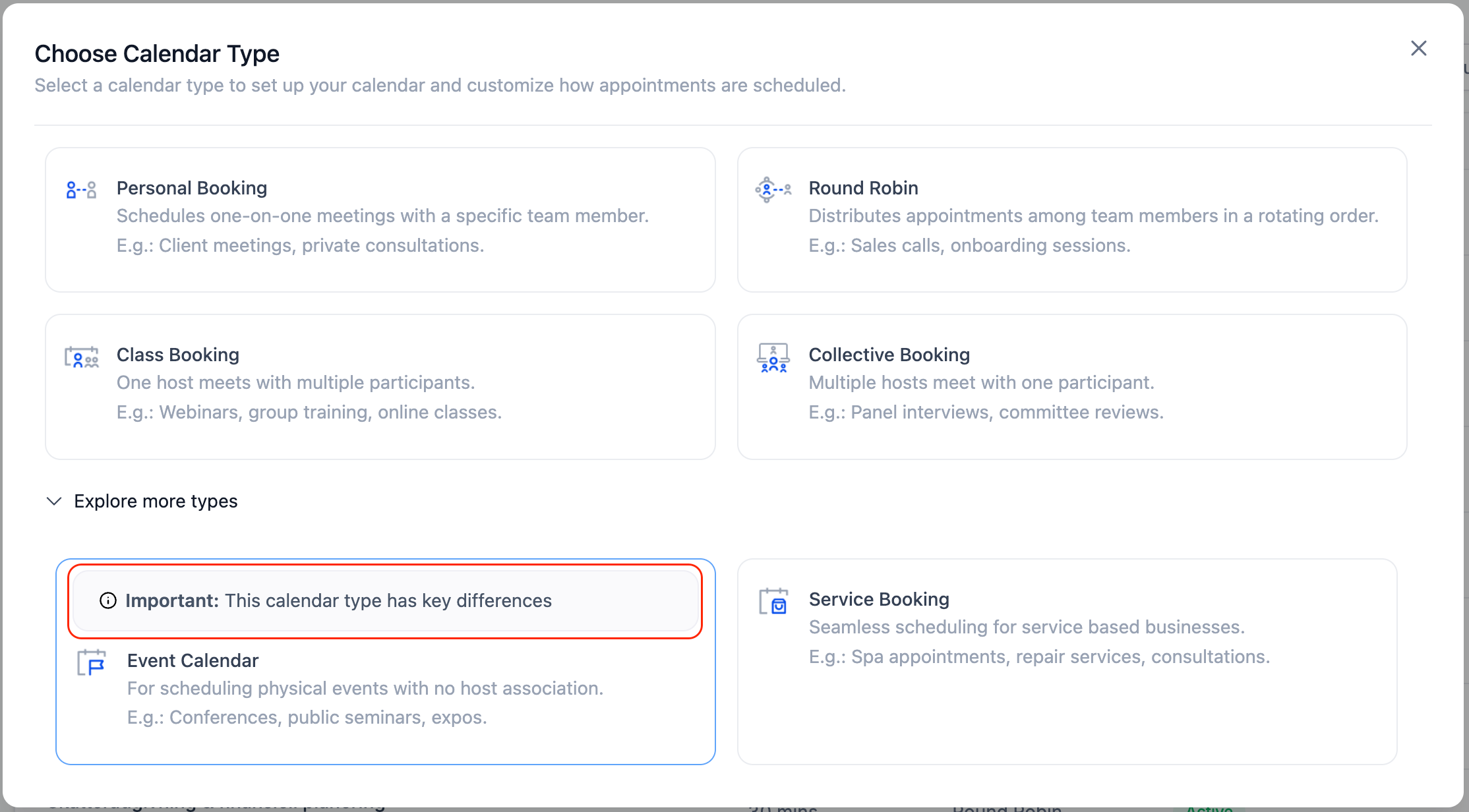
Task: Pick the Class Booking title
Action: pyautogui.click(x=178, y=355)
